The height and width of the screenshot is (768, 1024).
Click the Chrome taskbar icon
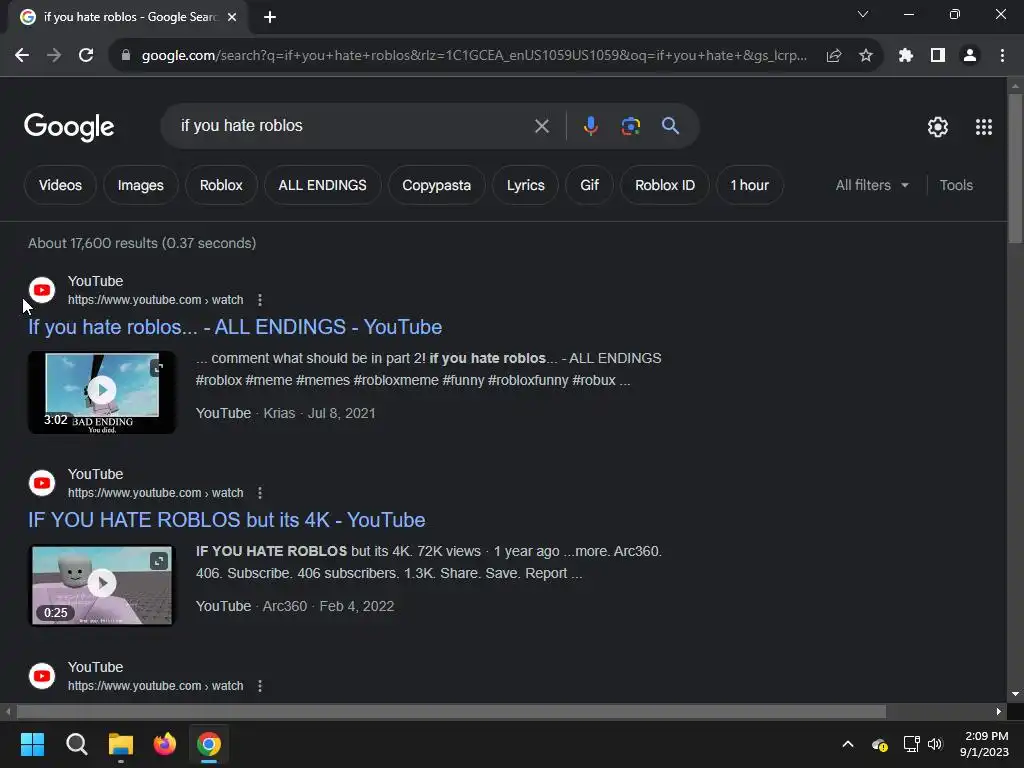209,744
